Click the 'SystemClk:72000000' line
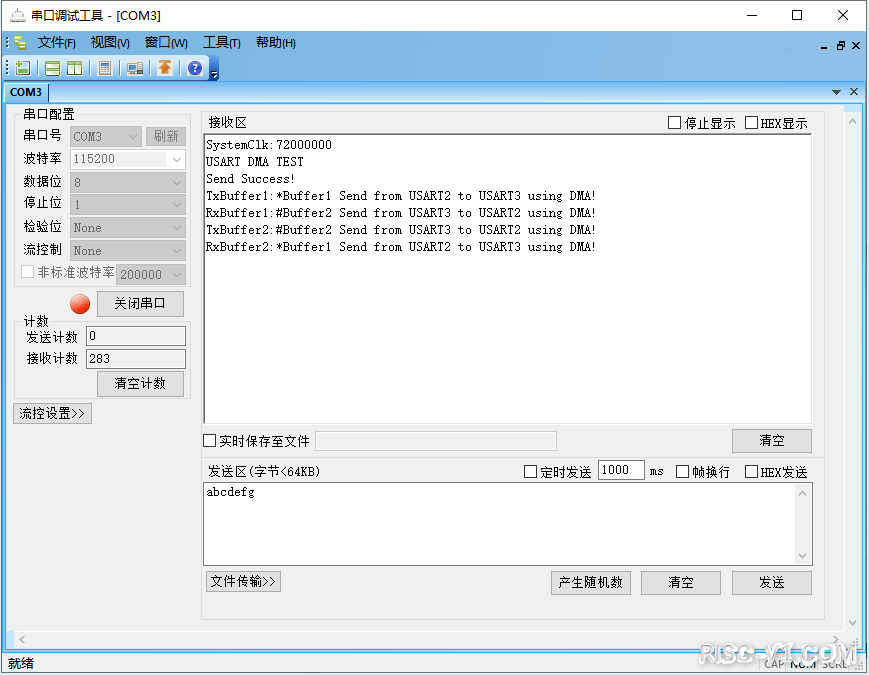This screenshot has width=869, height=675. [269, 145]
